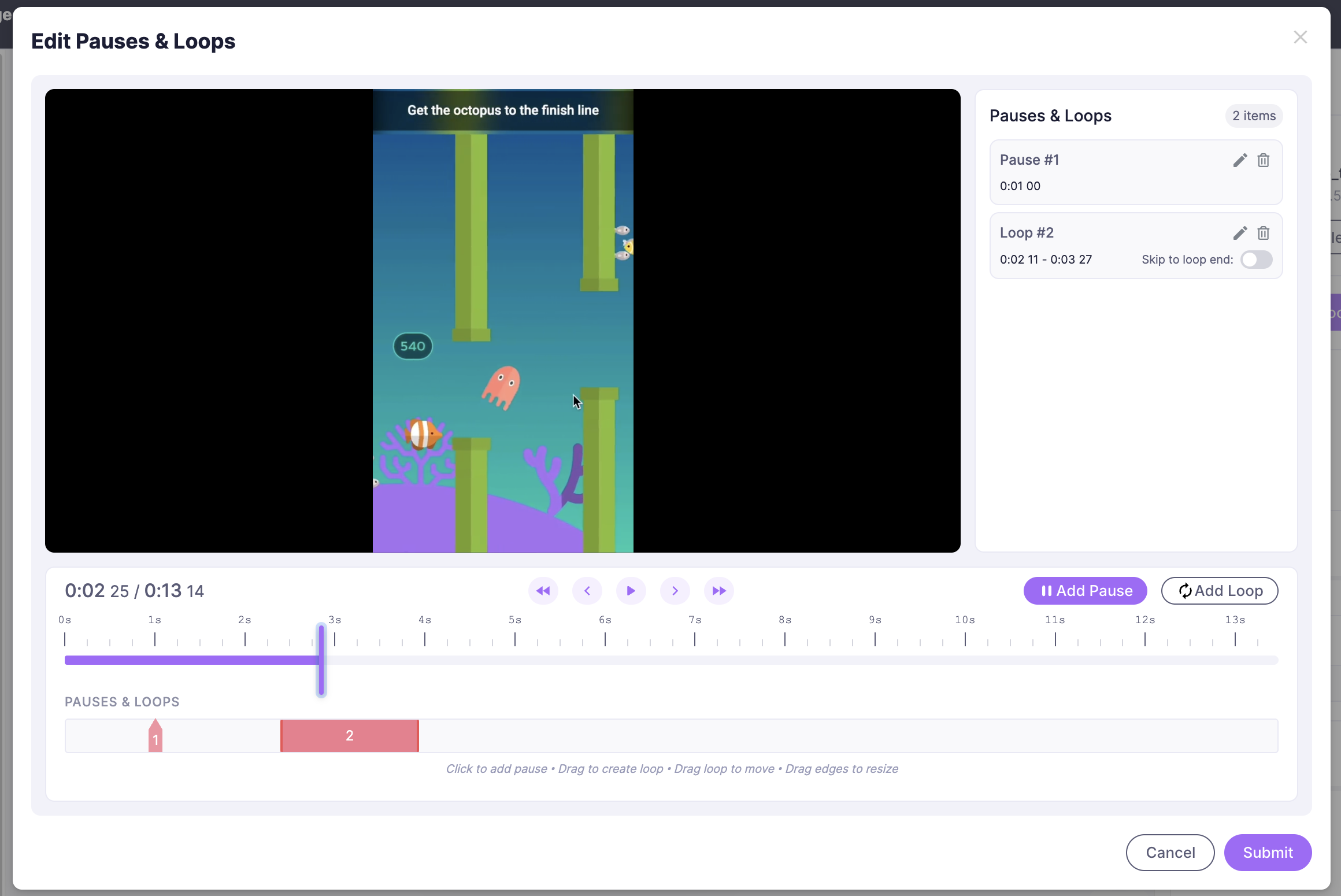Delete Loop #2 using trash icon
Viewport: 1341px width, 896px height.
pyautogui.click(x=1264, y=233)
